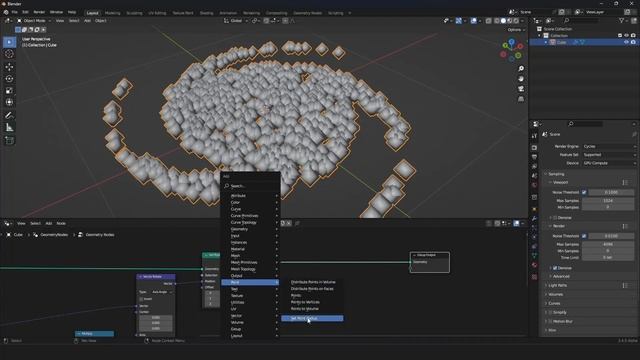Select the Measure tool

pyautogui.click(x=9, y=128)
